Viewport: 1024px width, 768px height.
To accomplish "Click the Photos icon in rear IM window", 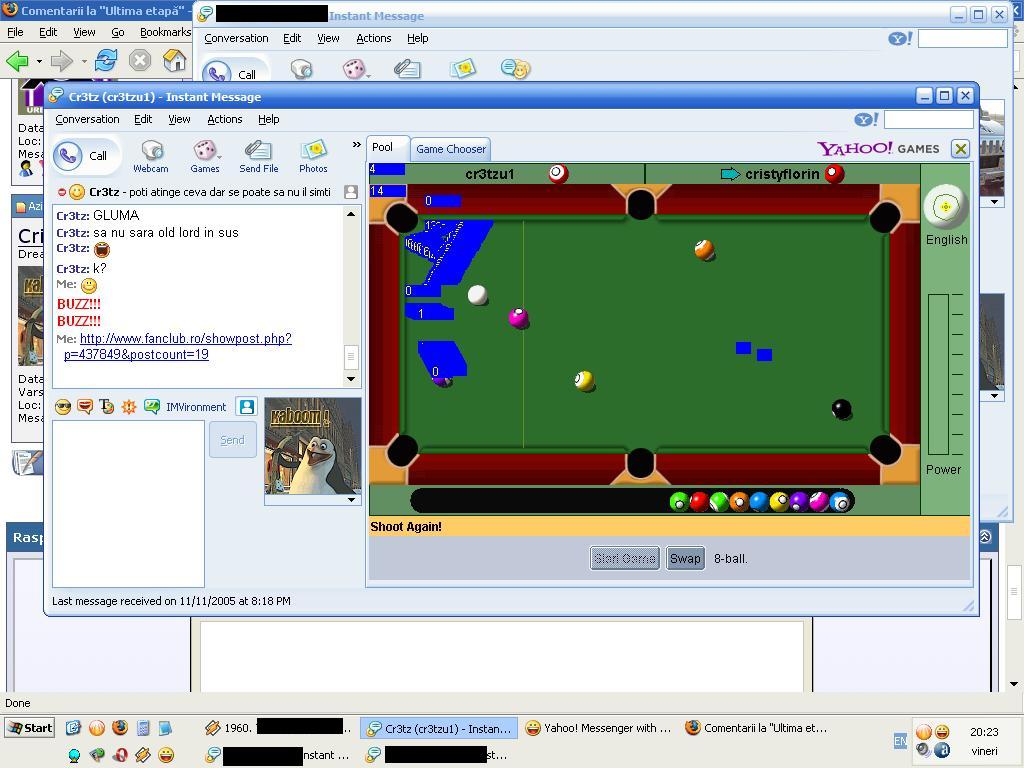I will (462, 69).
